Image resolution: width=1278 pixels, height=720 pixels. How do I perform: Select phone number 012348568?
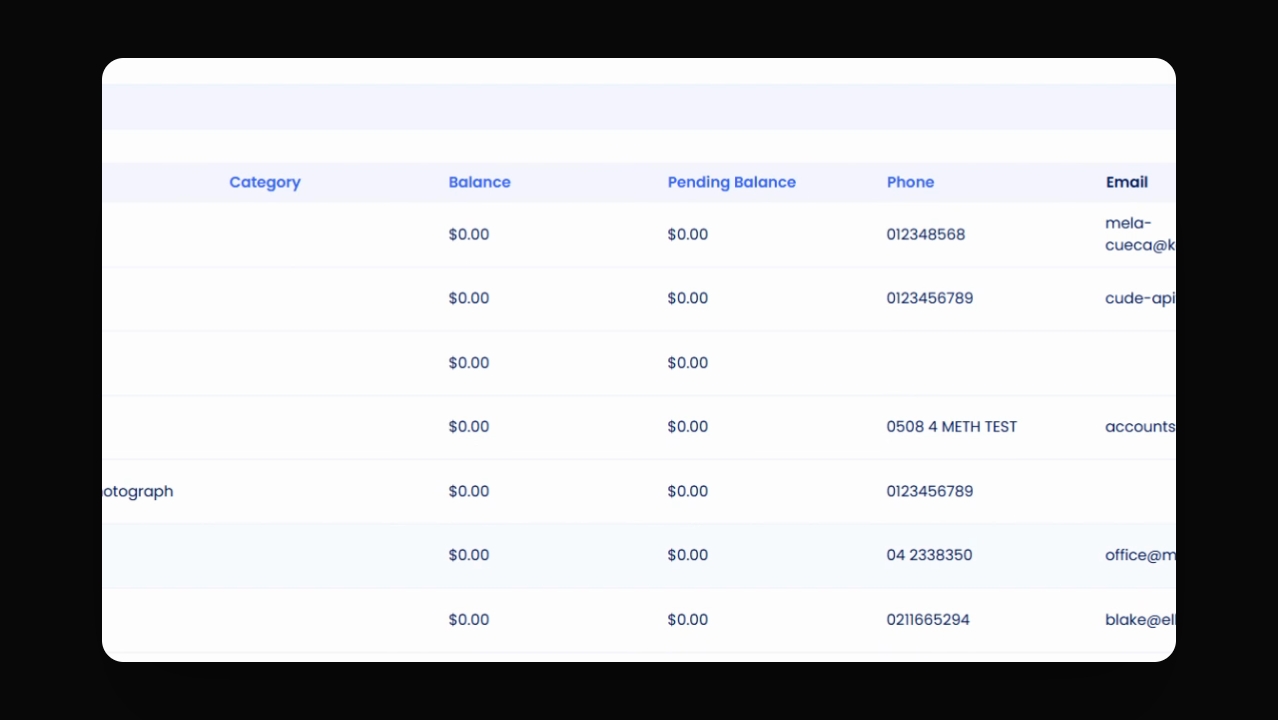pyautogui.click(x=925, y=234)
